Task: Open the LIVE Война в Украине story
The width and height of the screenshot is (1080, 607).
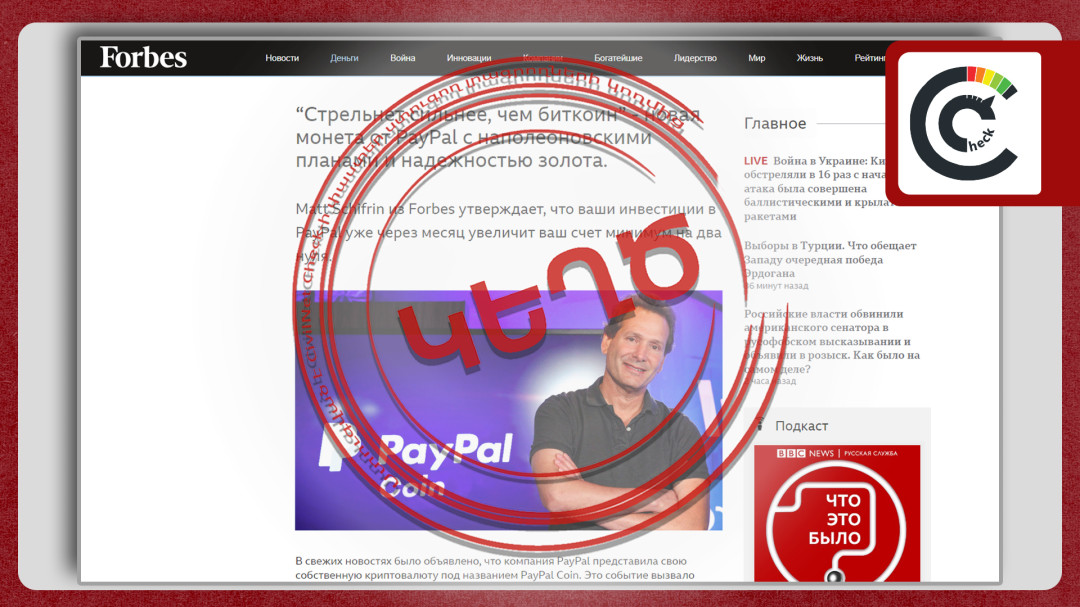Action: tap(816, 188)
